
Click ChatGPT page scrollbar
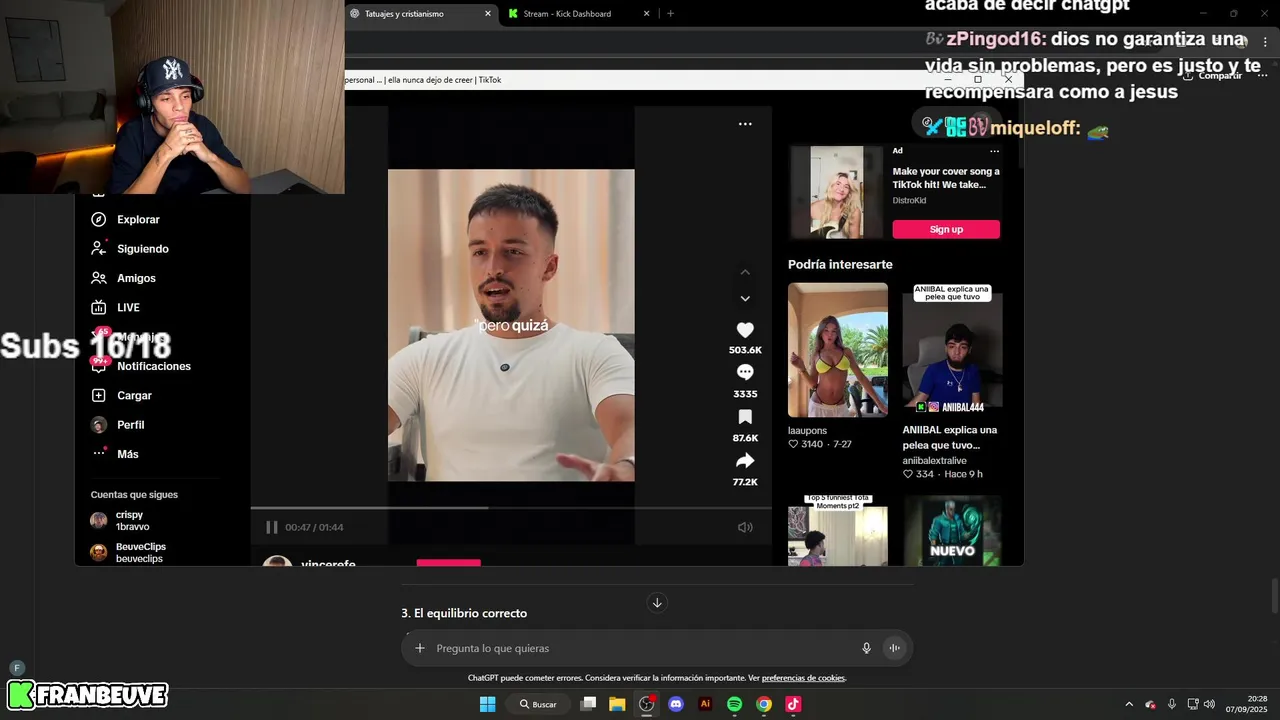pos(1274,595)
